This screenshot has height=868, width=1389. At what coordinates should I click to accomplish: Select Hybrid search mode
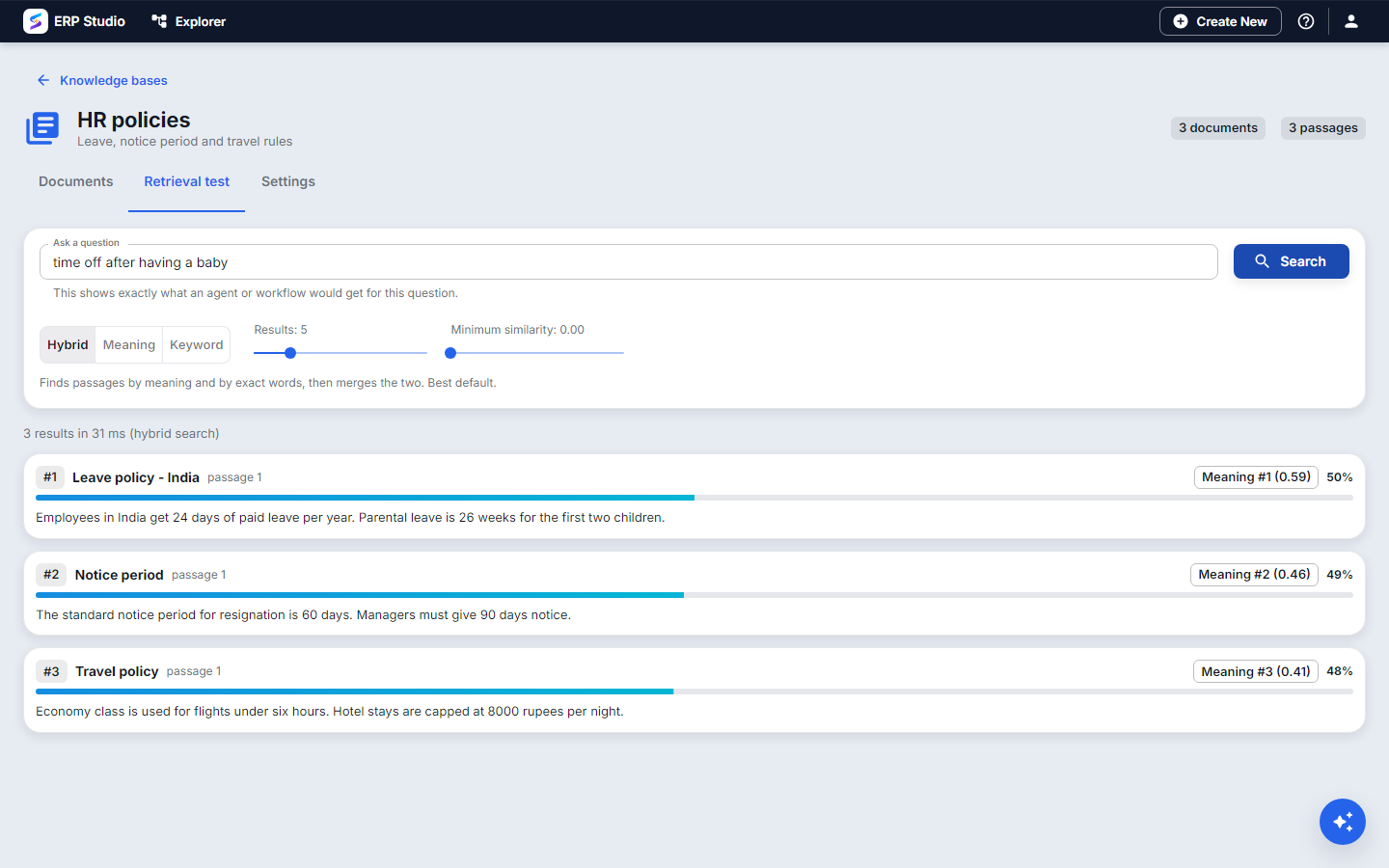tap(68, 344)
